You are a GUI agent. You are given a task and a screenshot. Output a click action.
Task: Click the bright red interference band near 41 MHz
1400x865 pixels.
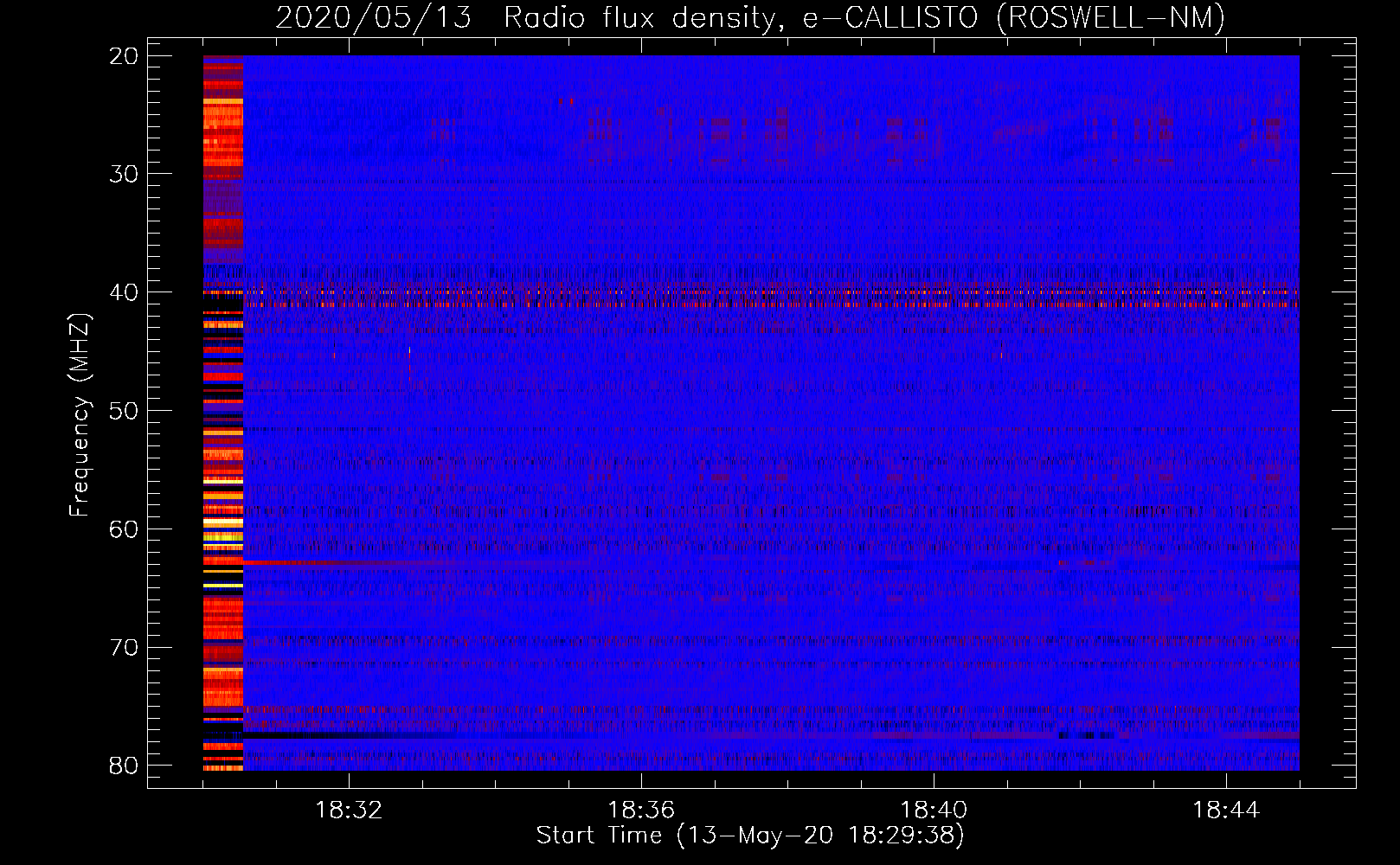[x=771, y=304]
